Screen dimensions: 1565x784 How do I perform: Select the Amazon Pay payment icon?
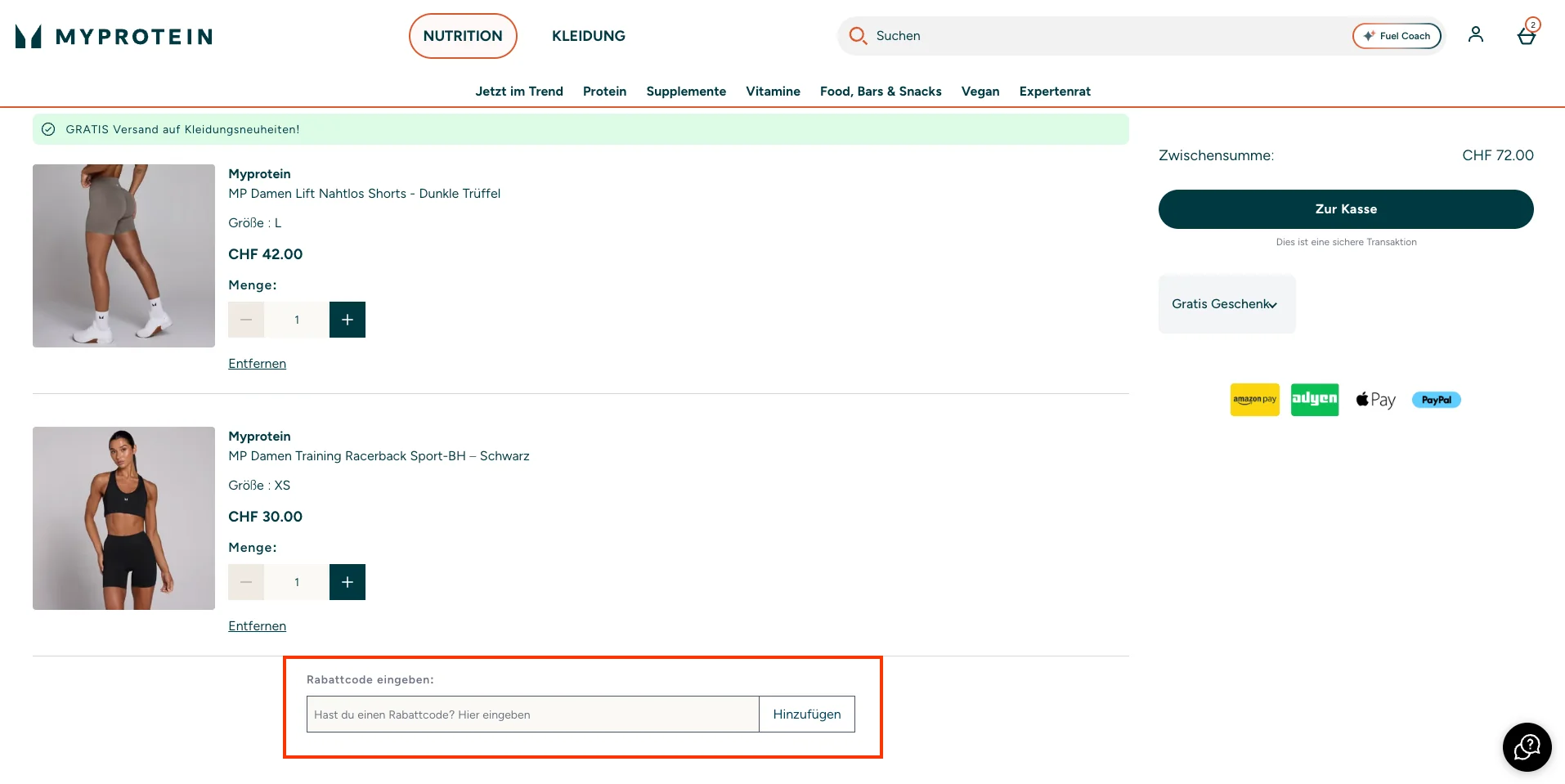pyautogui.click(x=1254, y=400)
